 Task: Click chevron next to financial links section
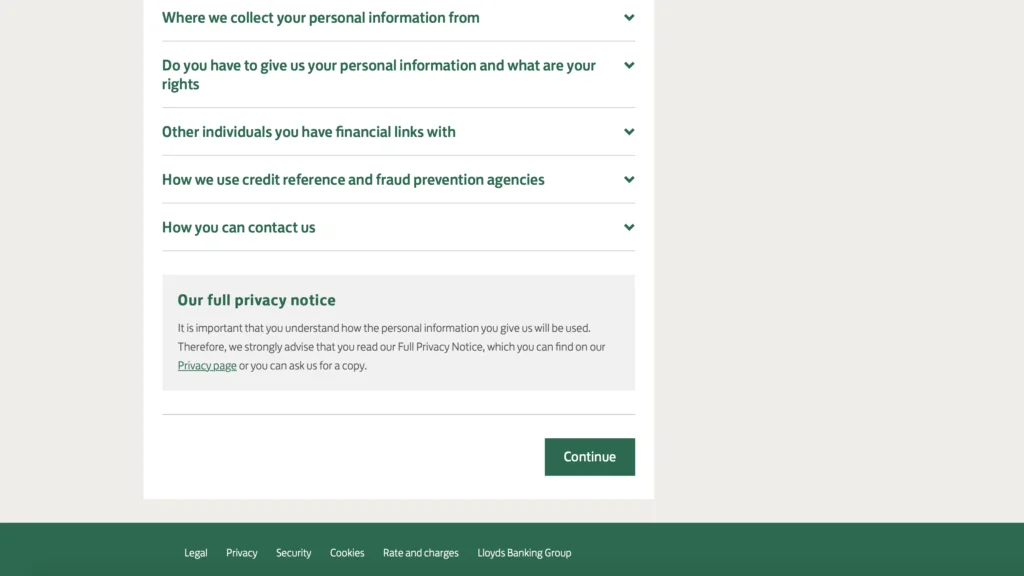click(629, 132)
